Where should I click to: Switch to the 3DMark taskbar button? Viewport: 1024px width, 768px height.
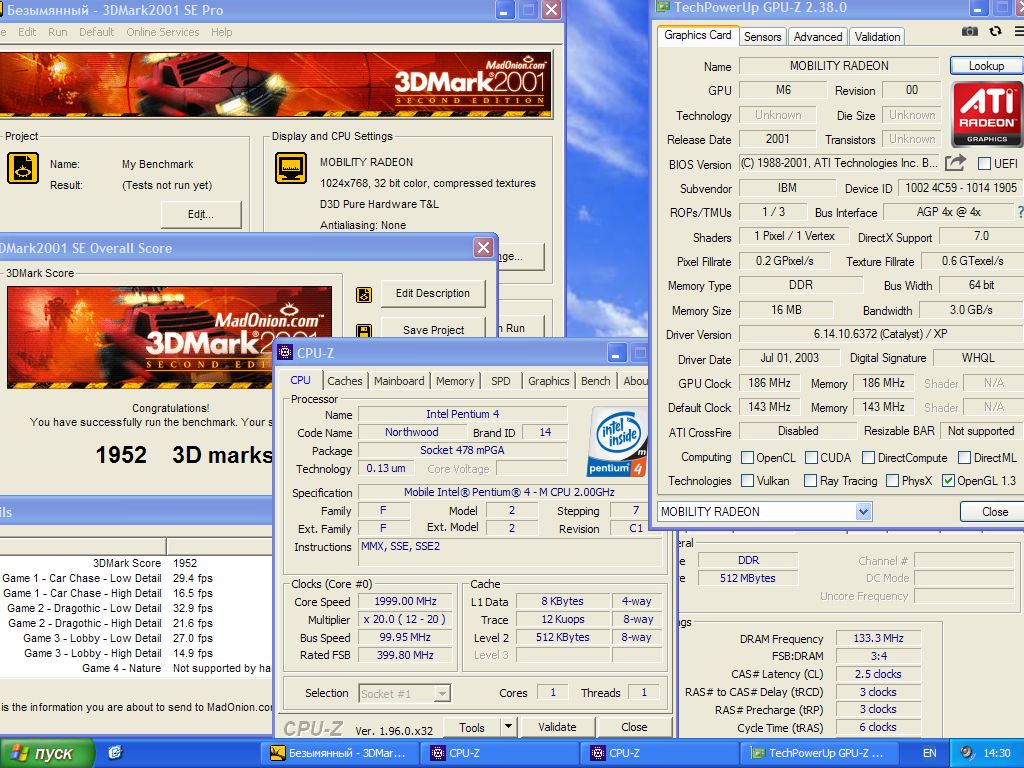coord(340,753)
